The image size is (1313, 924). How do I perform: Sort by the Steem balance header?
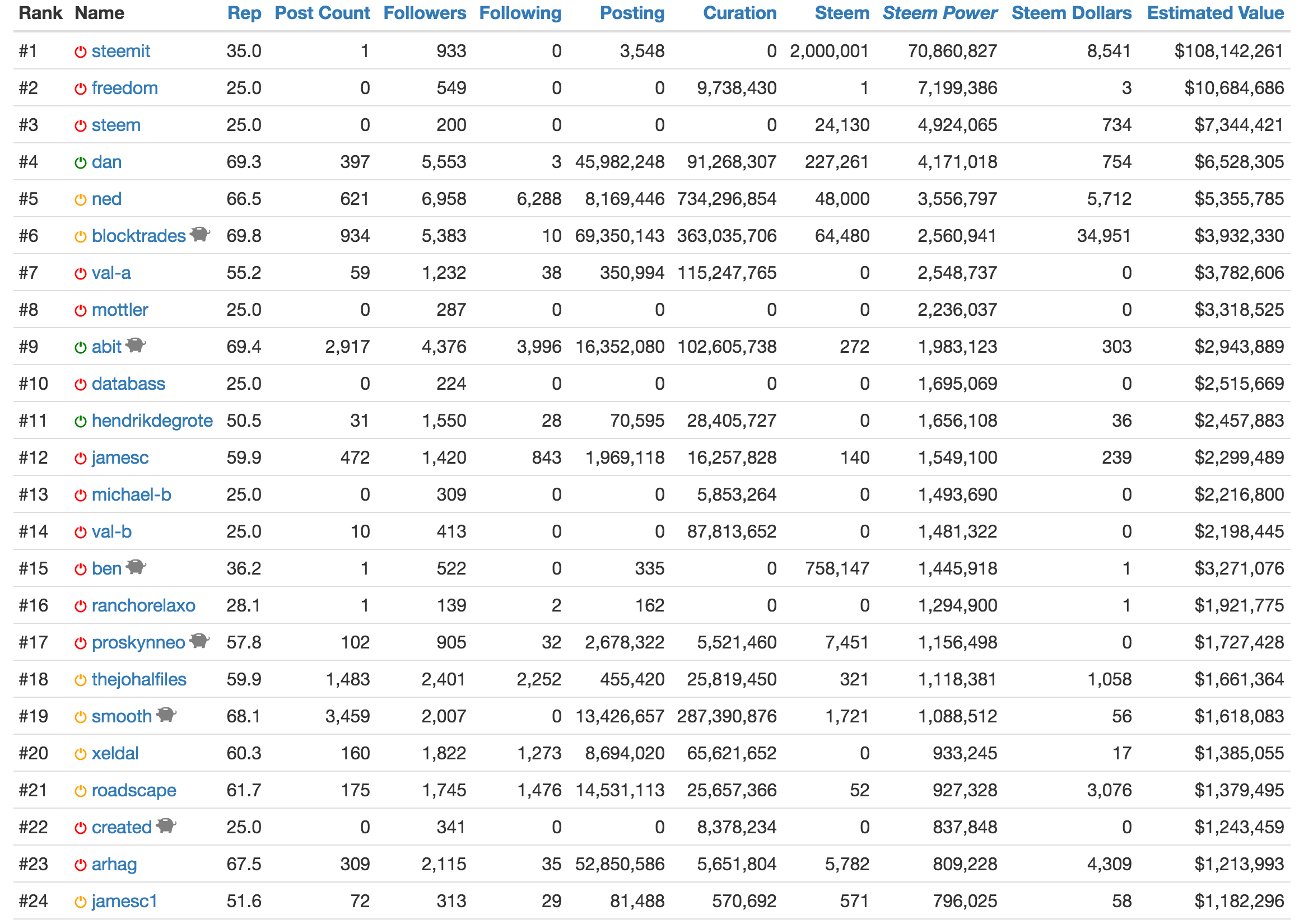tap(842, 13)
